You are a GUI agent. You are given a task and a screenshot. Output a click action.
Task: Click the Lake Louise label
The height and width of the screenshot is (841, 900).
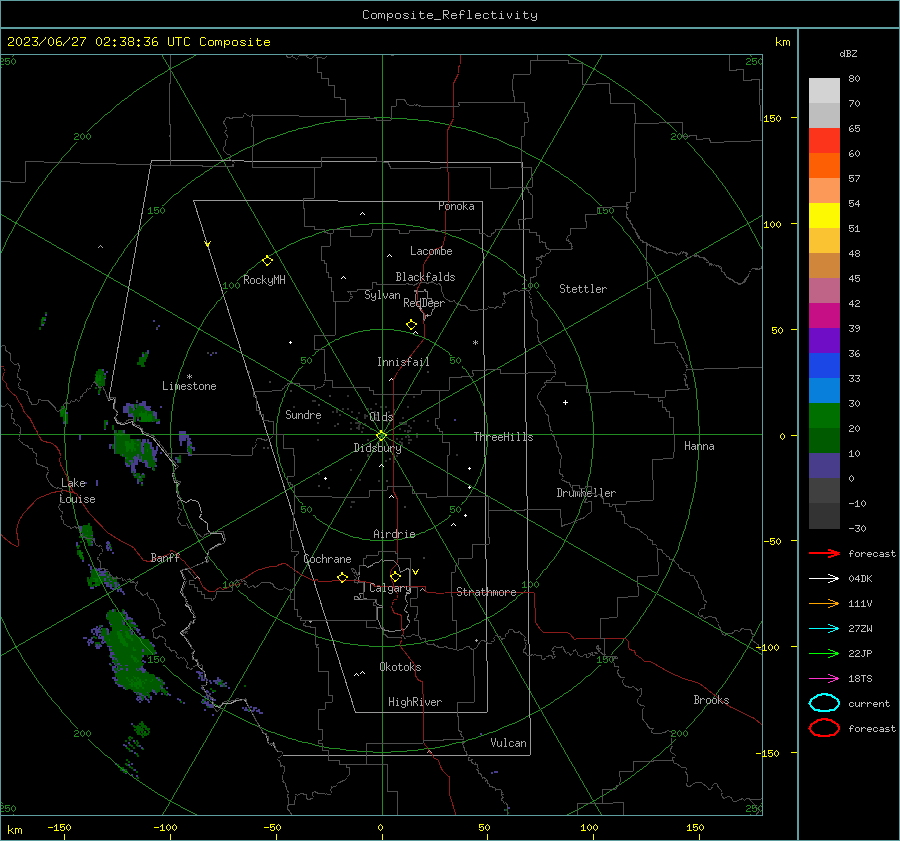pyautogui.click(x=77, y=491)
